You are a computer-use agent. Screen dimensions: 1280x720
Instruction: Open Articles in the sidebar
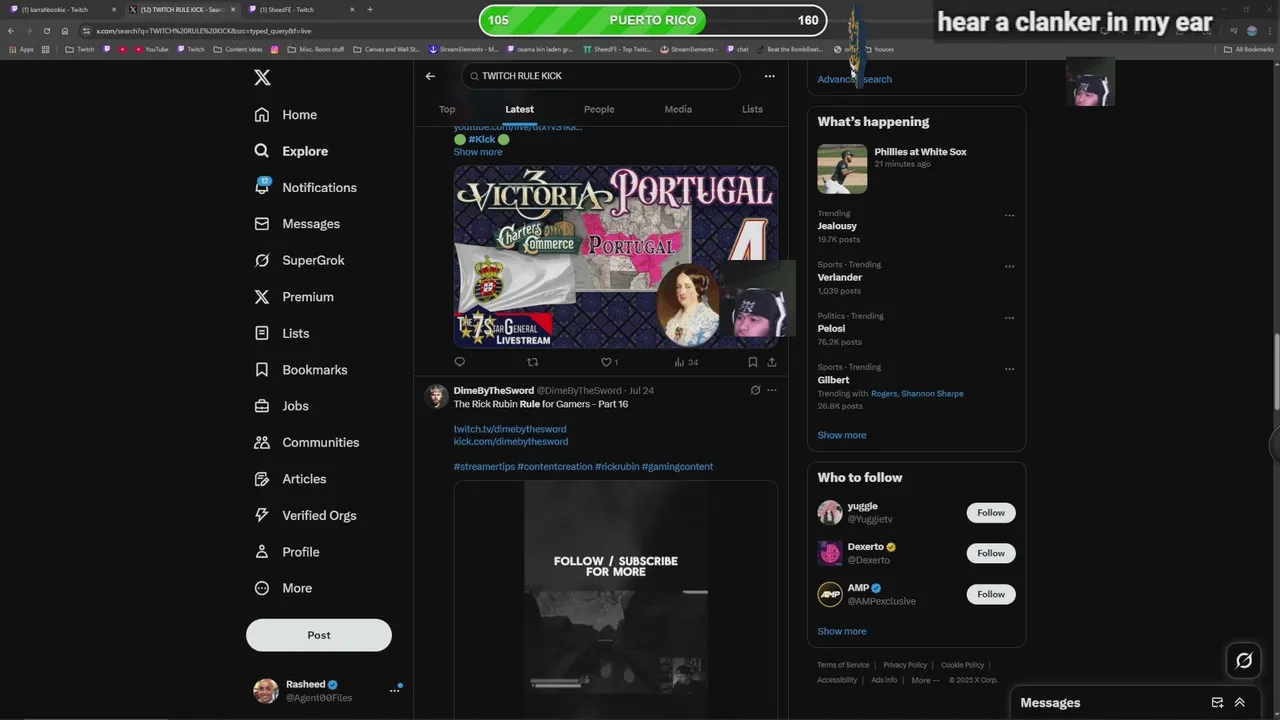click(x=290, y=479)
